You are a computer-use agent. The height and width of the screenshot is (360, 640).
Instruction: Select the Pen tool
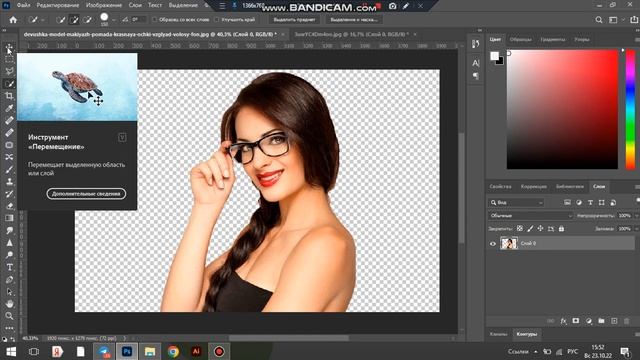(9, 280)
